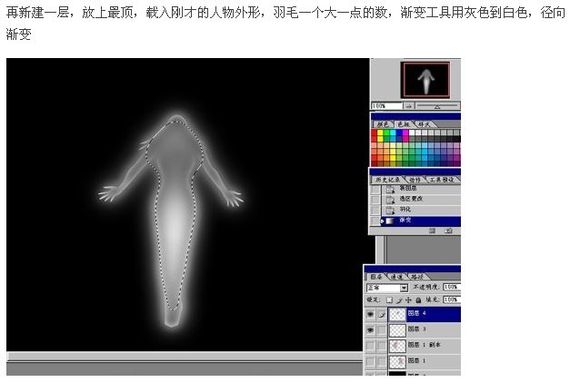The width and height of the screenshot is (580, 392).
Task: Toggle lock all padlock icon
Action: tap(418, 300)
